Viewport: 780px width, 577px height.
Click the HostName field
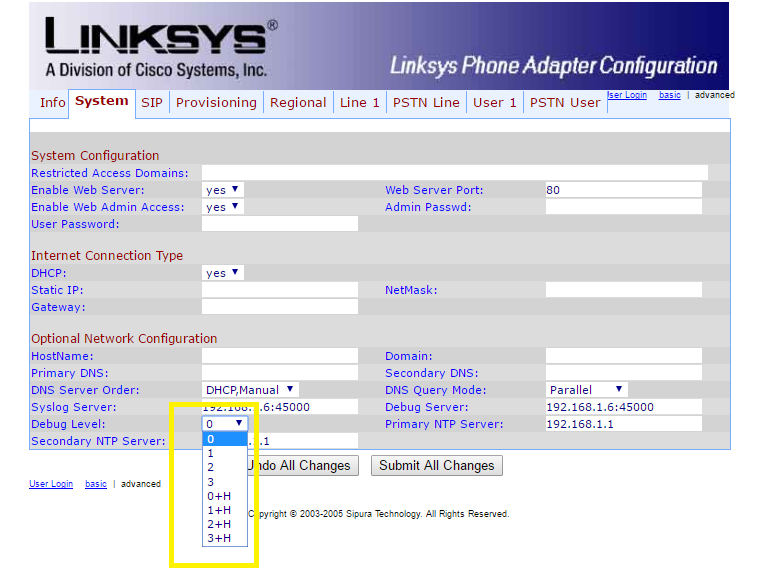click(x=280, y=356)
